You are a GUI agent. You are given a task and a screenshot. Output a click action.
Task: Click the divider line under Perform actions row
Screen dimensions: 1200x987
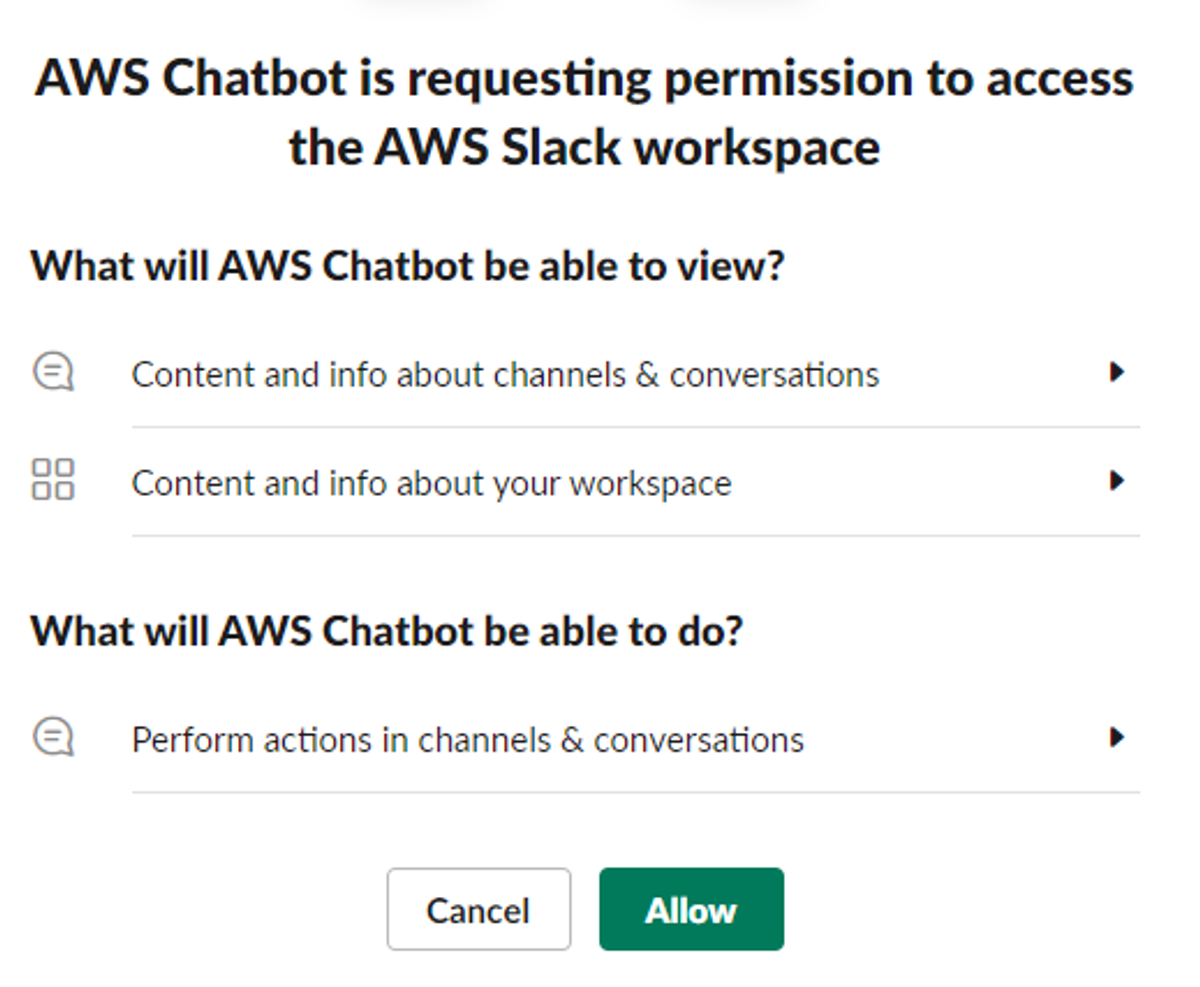pos(636,793)
